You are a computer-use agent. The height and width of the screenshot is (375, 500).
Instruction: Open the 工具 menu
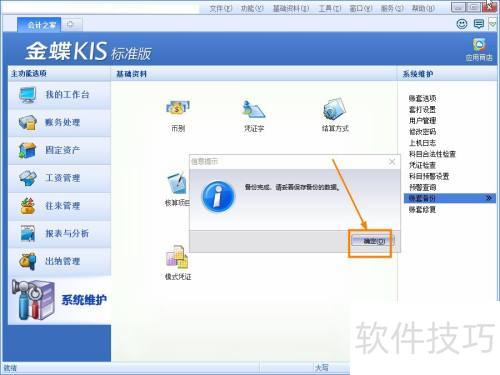330,8
